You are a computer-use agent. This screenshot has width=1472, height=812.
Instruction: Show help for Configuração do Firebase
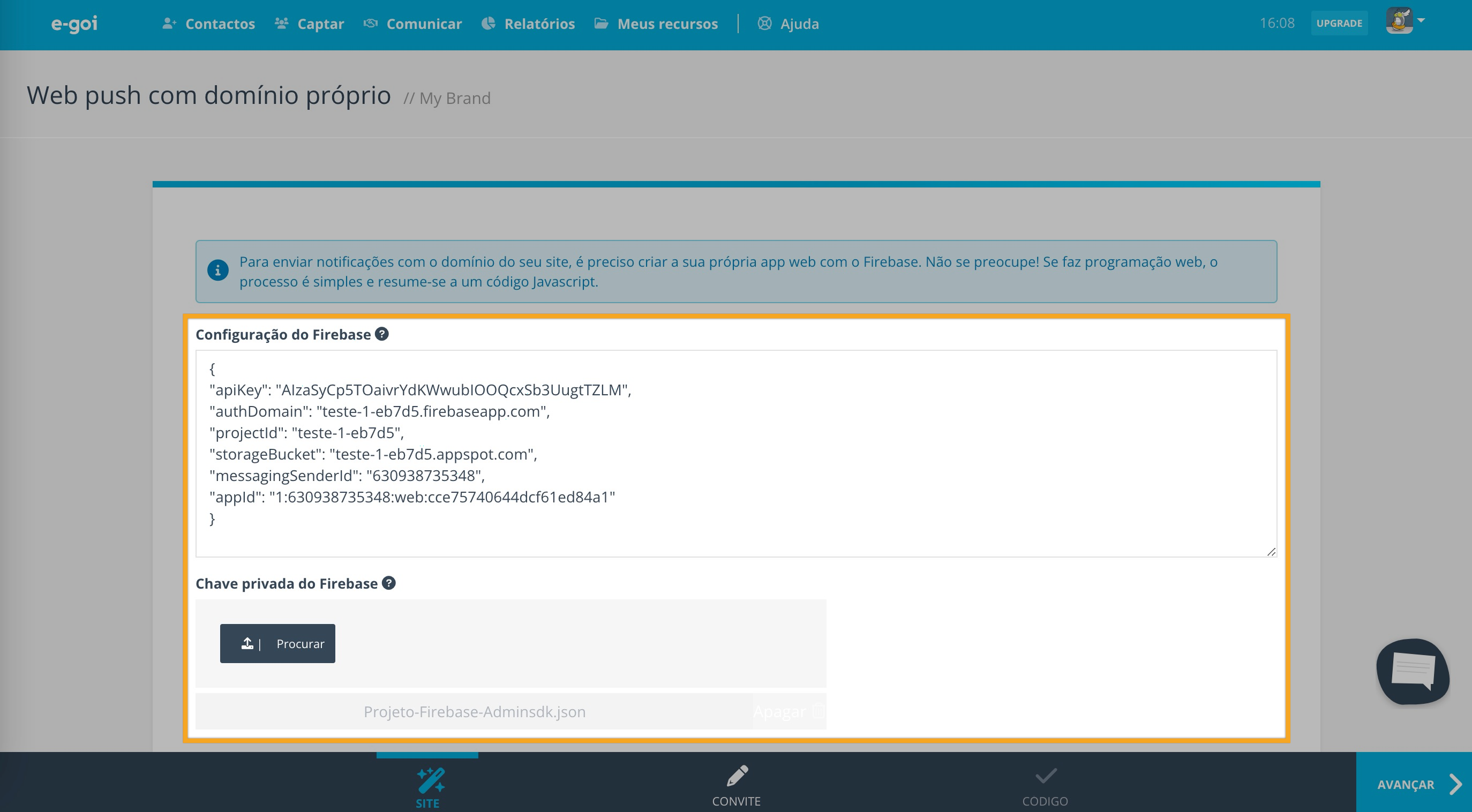click(382, 334)
